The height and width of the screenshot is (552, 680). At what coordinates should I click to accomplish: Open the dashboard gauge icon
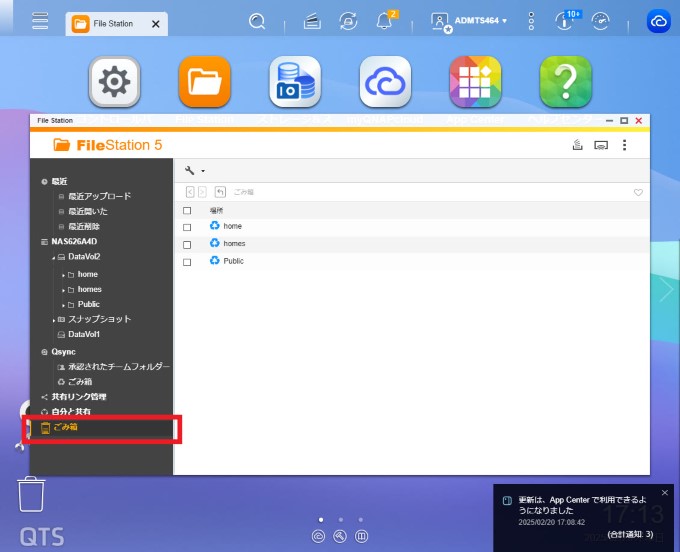pyautogui.click(x=601, y=21)
